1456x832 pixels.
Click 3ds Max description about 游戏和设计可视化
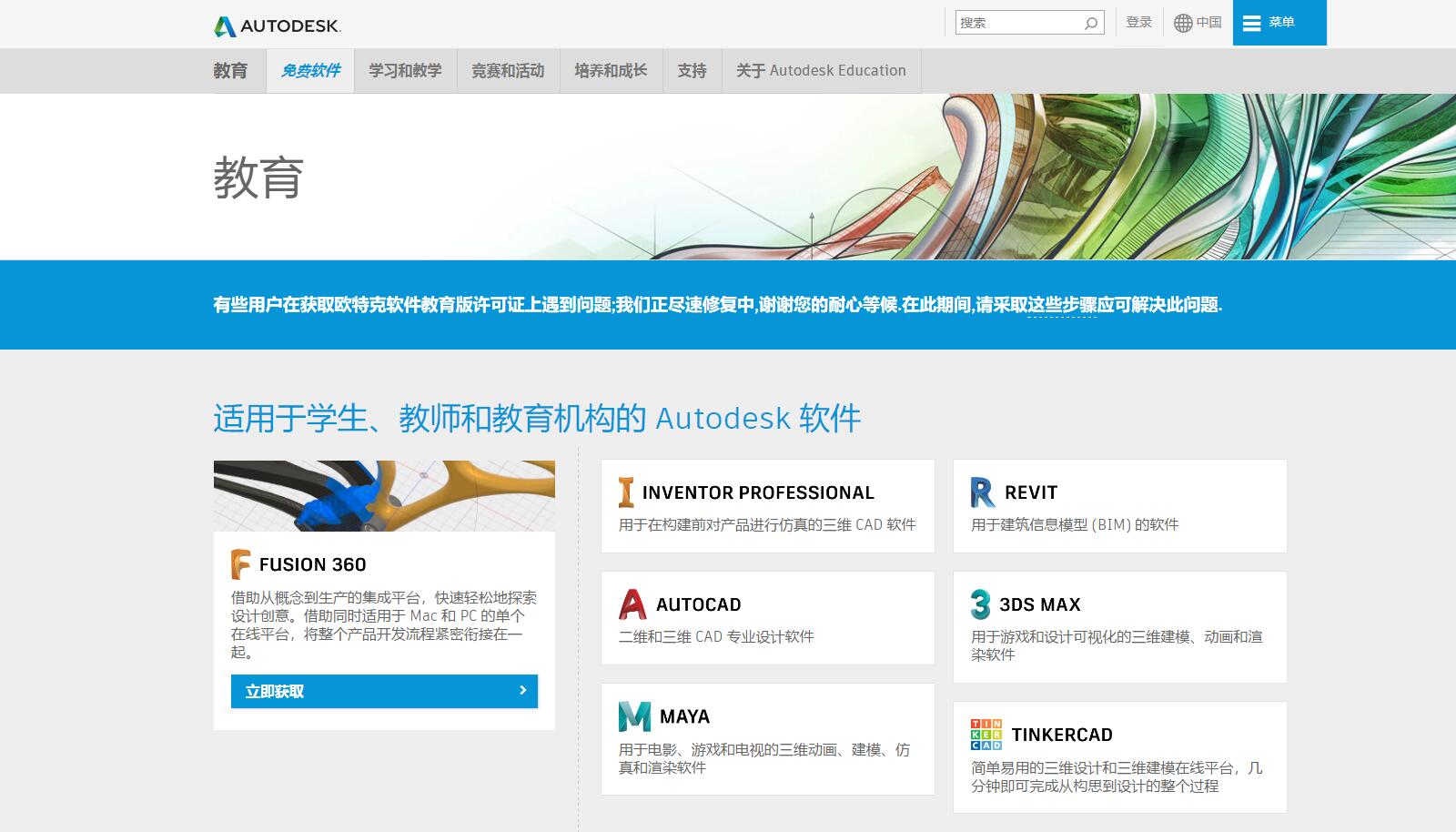coord(1117,645)
